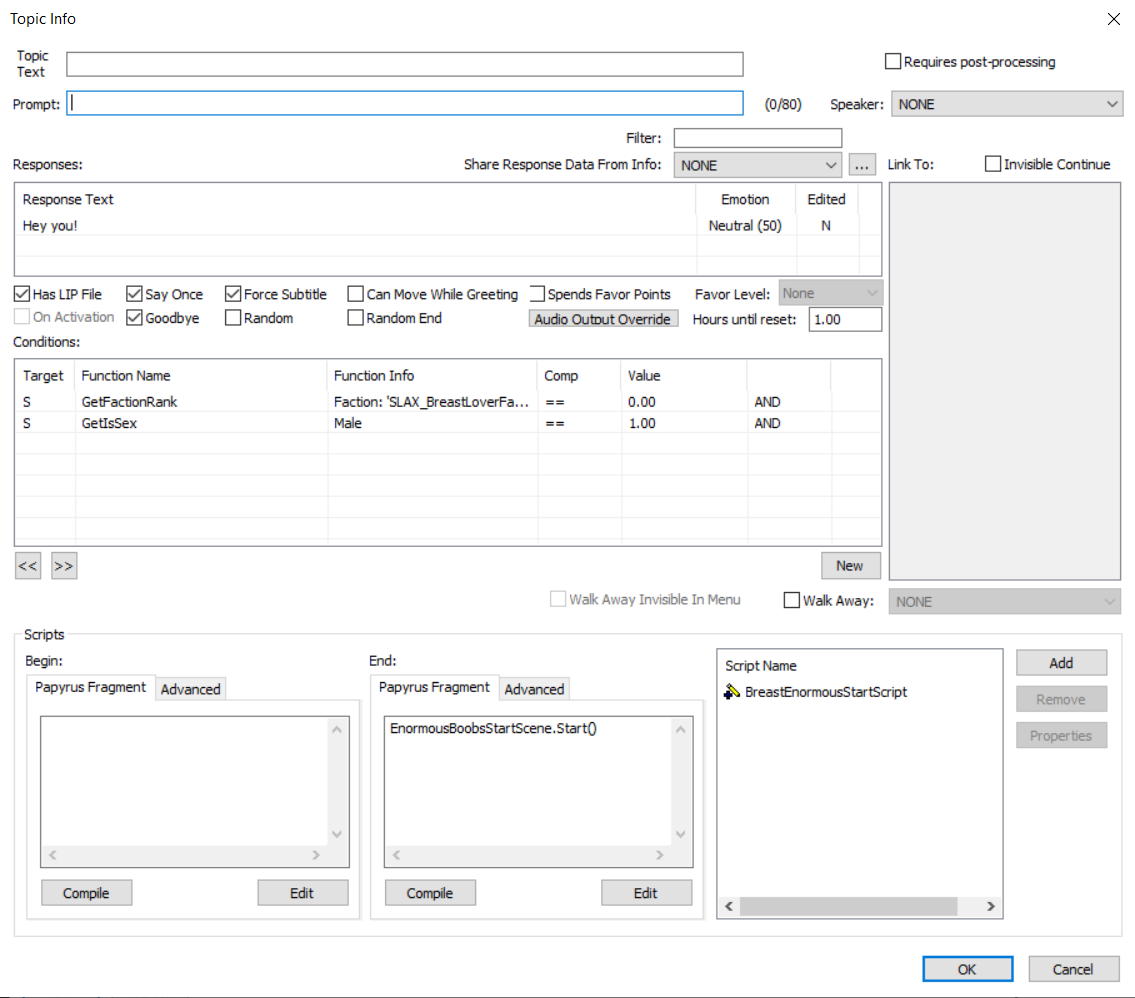
Task: Close the Topic Info dialog
Action: [1113, 19]
